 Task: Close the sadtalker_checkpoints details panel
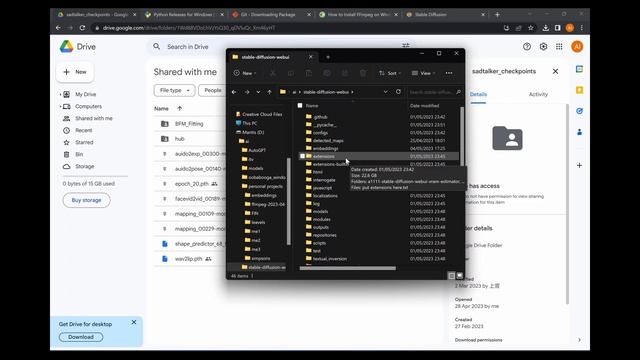pyautogui.click(x=555, y=71)
